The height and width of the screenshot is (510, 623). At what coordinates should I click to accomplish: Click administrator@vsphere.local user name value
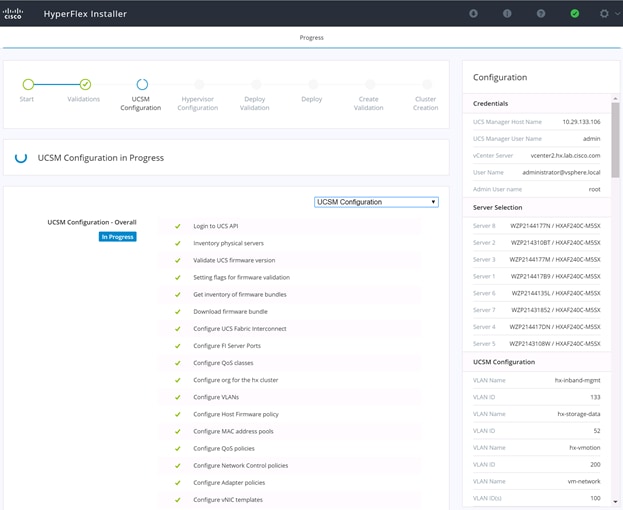561,172
